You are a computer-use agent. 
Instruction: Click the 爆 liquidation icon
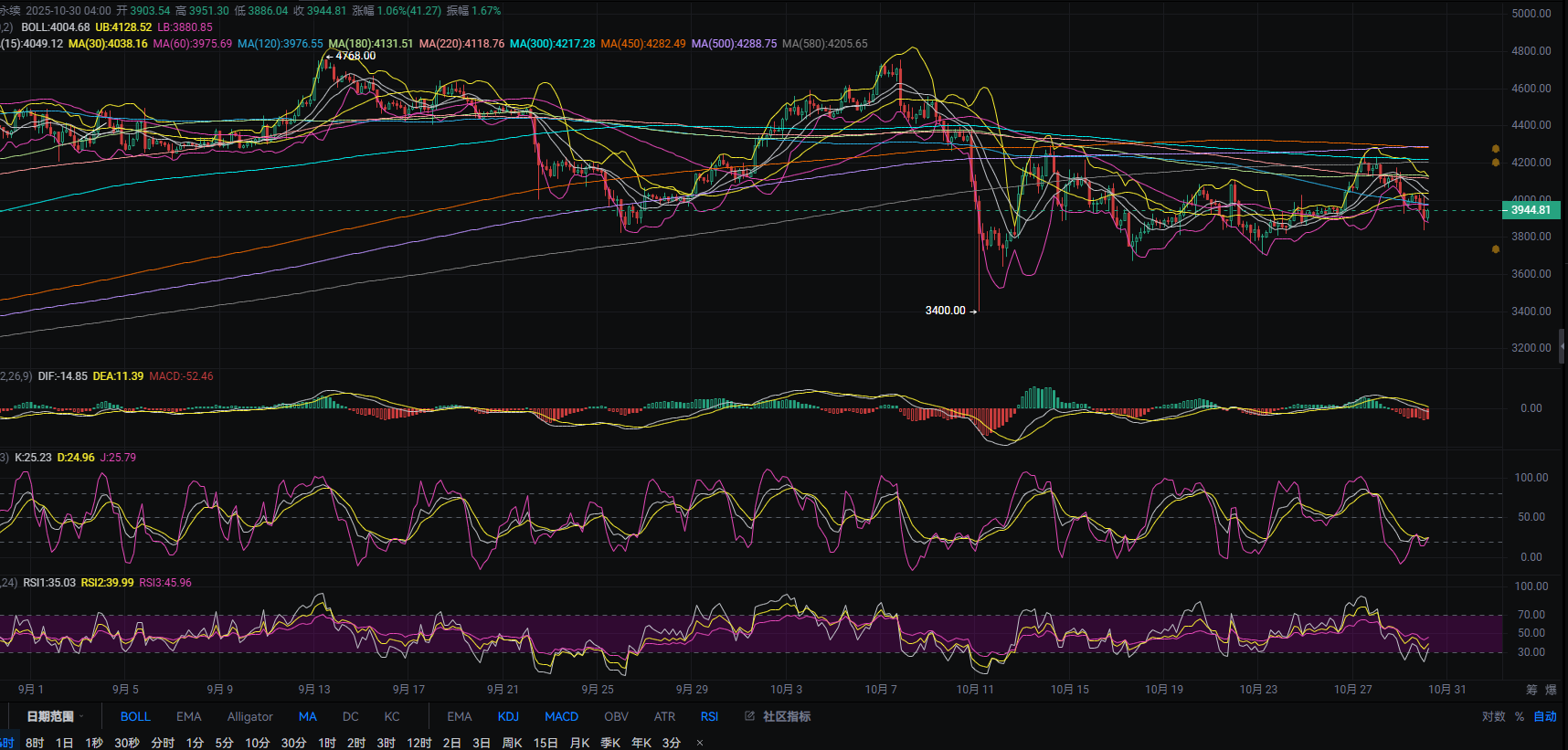1551,690
